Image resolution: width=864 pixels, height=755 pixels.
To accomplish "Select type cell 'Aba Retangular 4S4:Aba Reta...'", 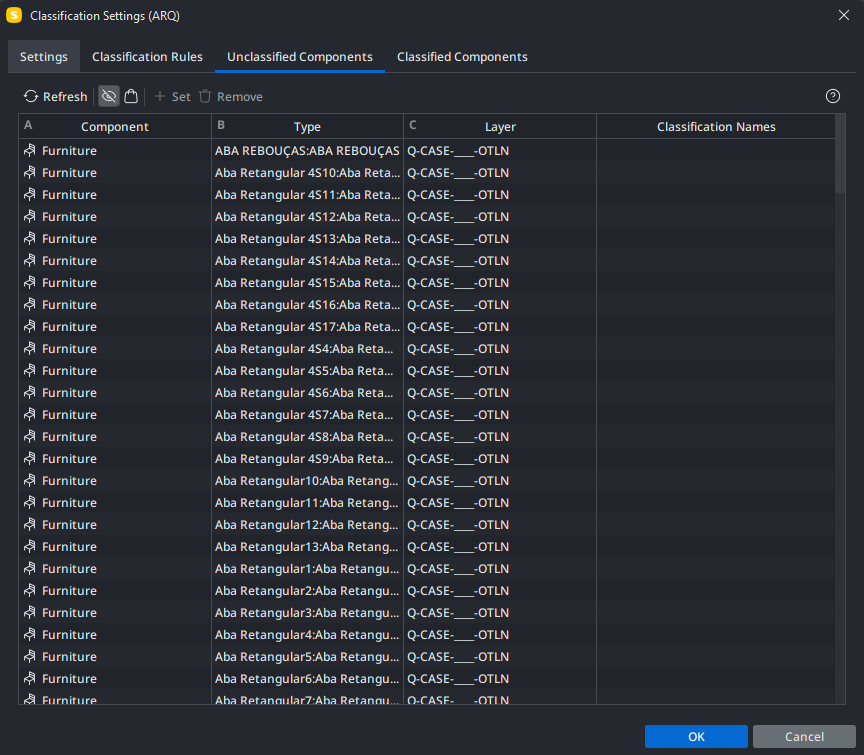I will pyautogui.click(x=307, y=349).
